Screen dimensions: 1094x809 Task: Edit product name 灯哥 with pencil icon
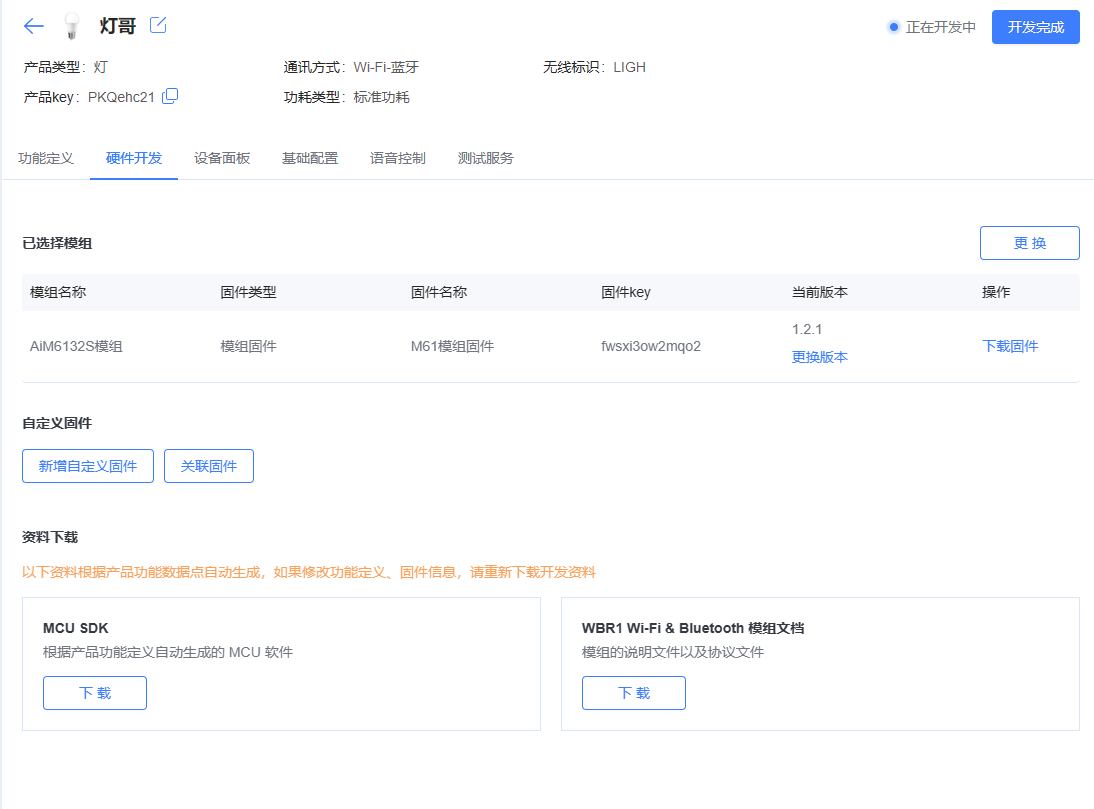[x=158, y=25]
